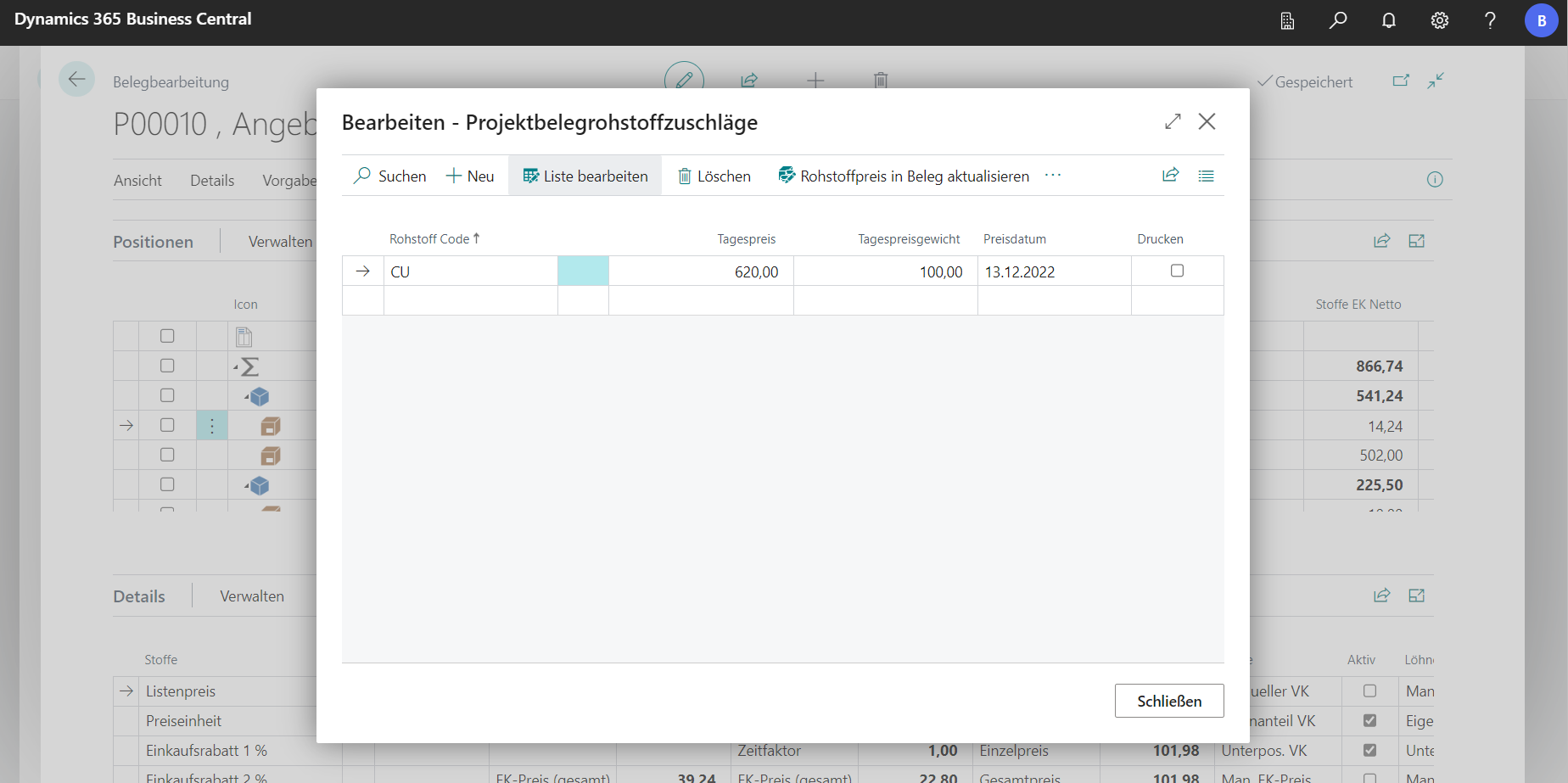Click the Suchen search icon in dialog
This screenshot has width=1568, height=783.
click(362, 176)
